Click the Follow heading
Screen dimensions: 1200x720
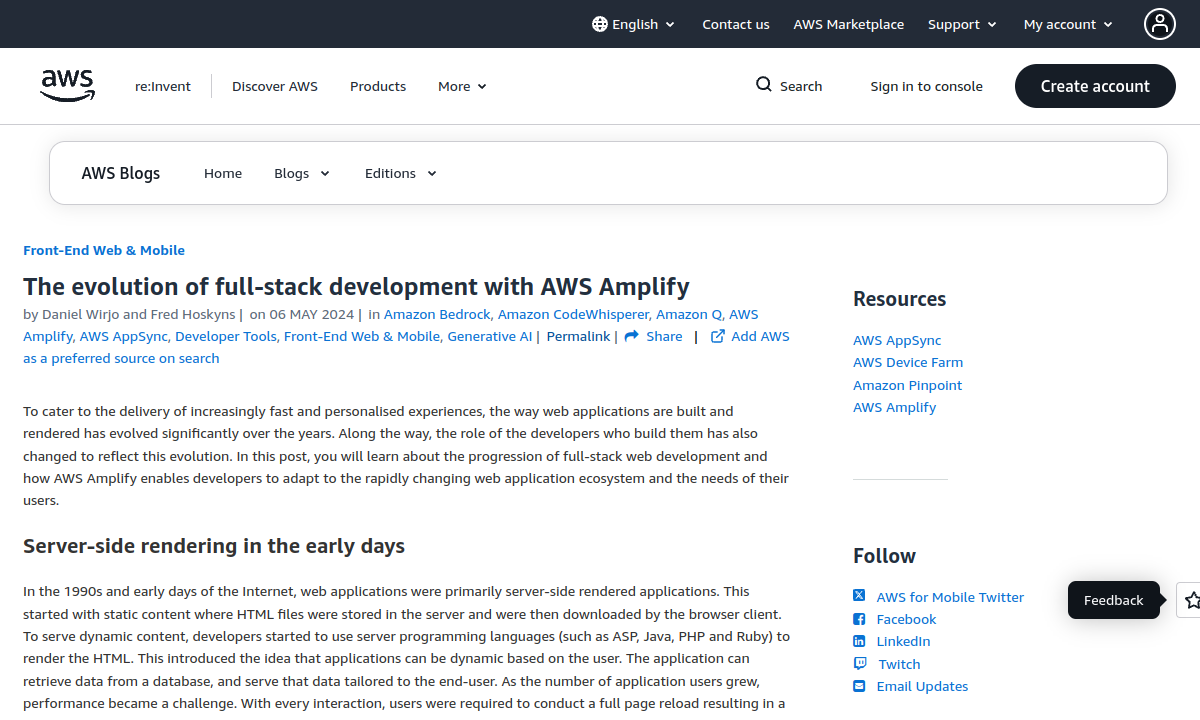point(884,556)
